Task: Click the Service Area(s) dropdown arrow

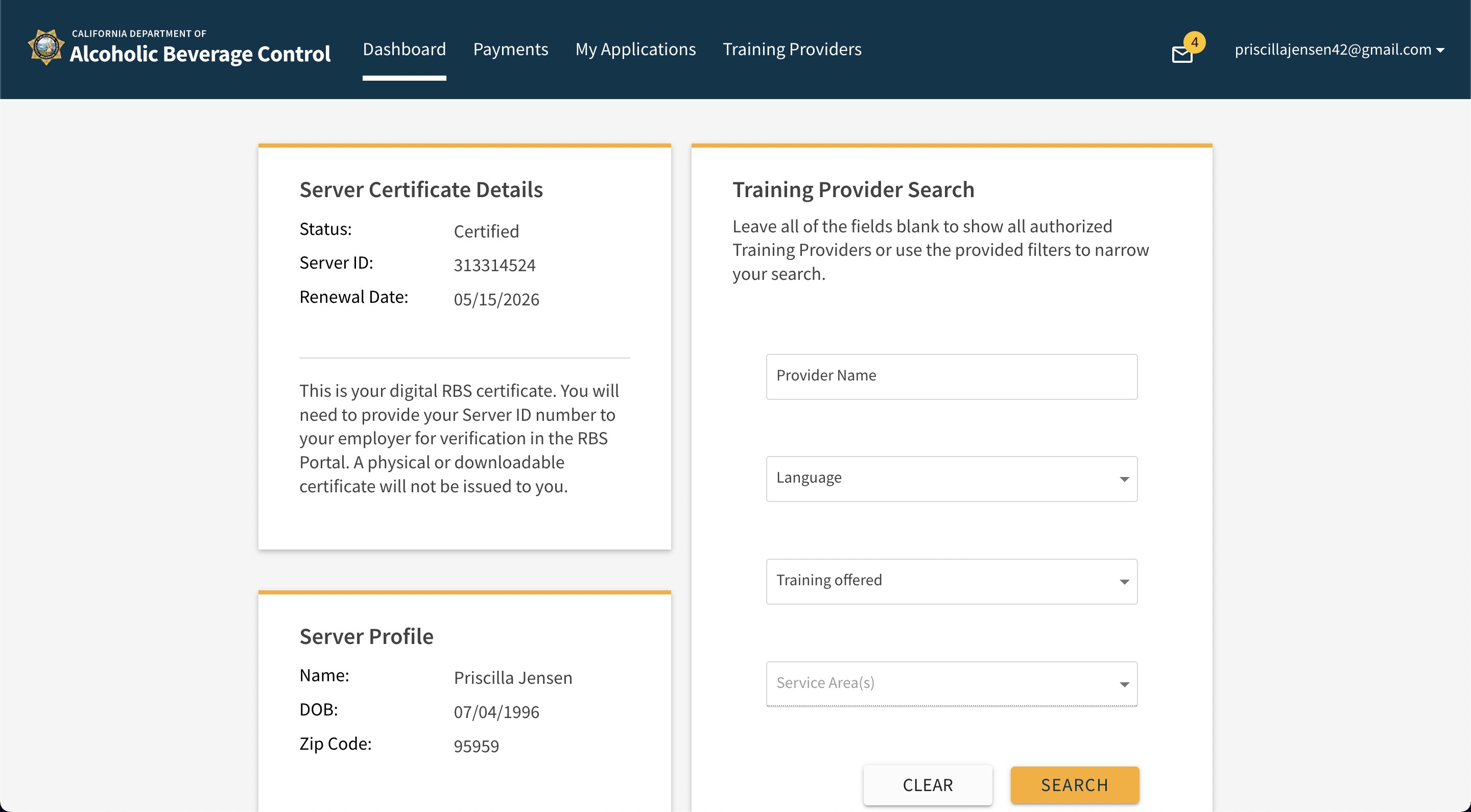Action: (x=1124, y=684)
